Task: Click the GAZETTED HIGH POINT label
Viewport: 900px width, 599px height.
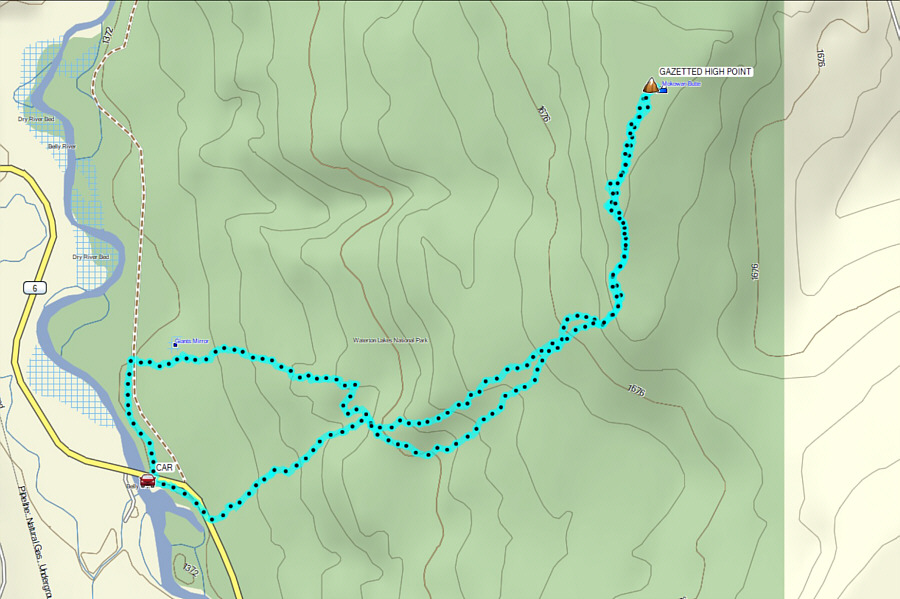Action: pos(705,72)
